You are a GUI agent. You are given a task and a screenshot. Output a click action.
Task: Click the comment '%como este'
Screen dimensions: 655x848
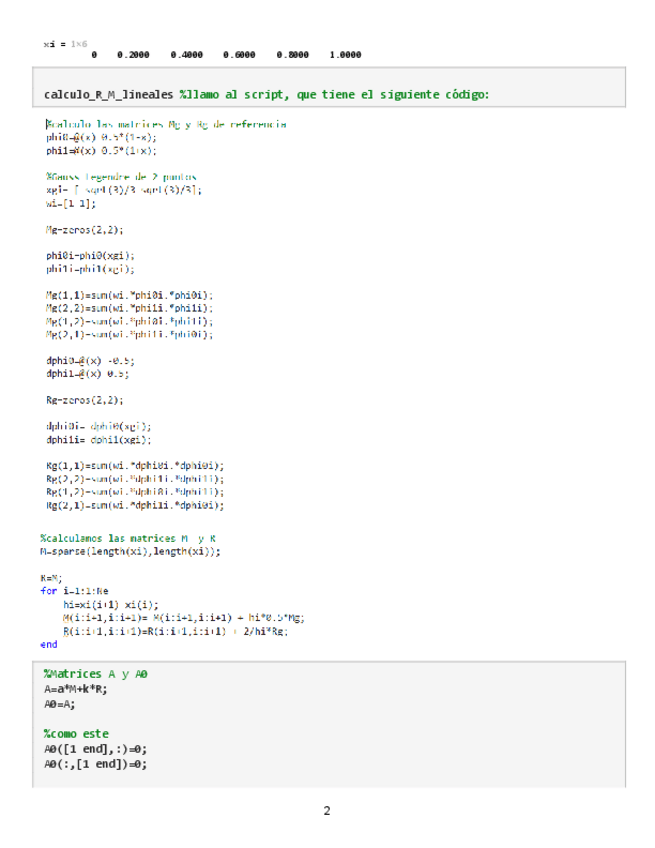(x=76, y=734)
